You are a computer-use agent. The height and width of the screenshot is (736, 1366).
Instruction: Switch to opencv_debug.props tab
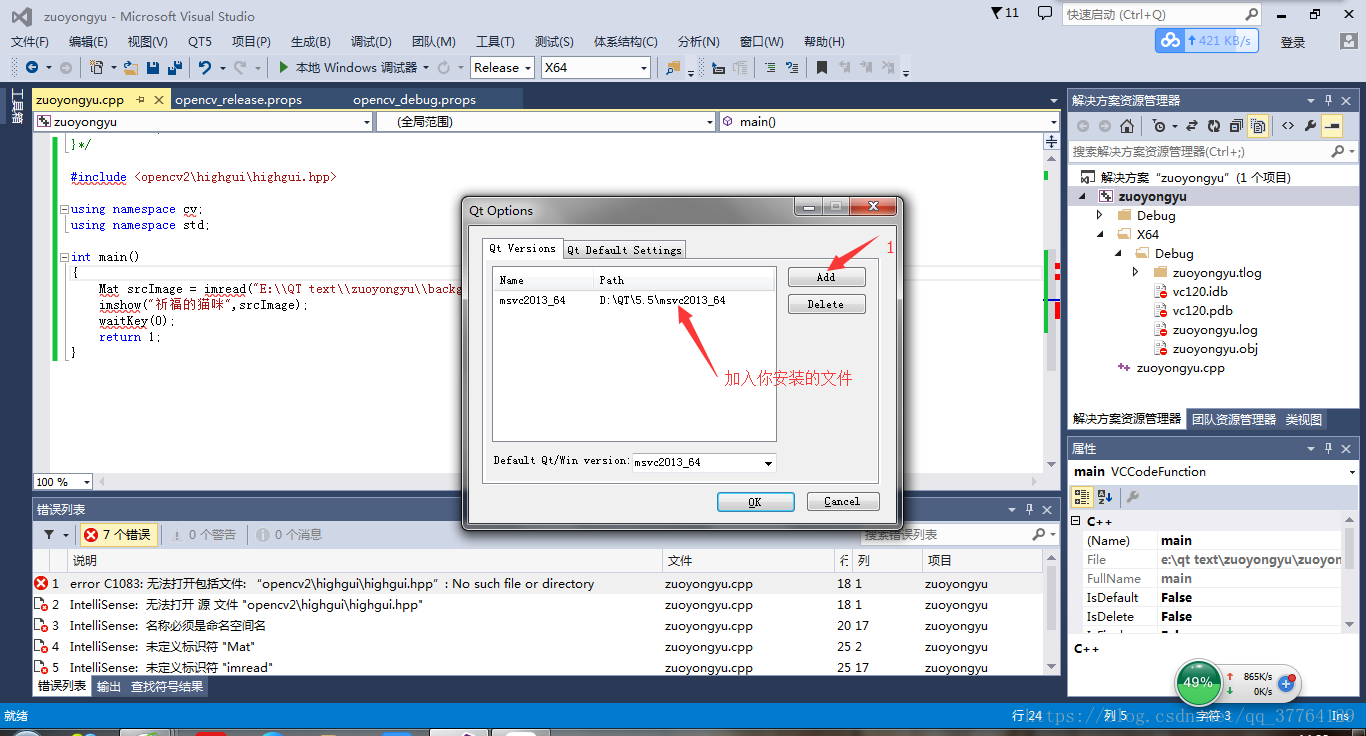414,99
